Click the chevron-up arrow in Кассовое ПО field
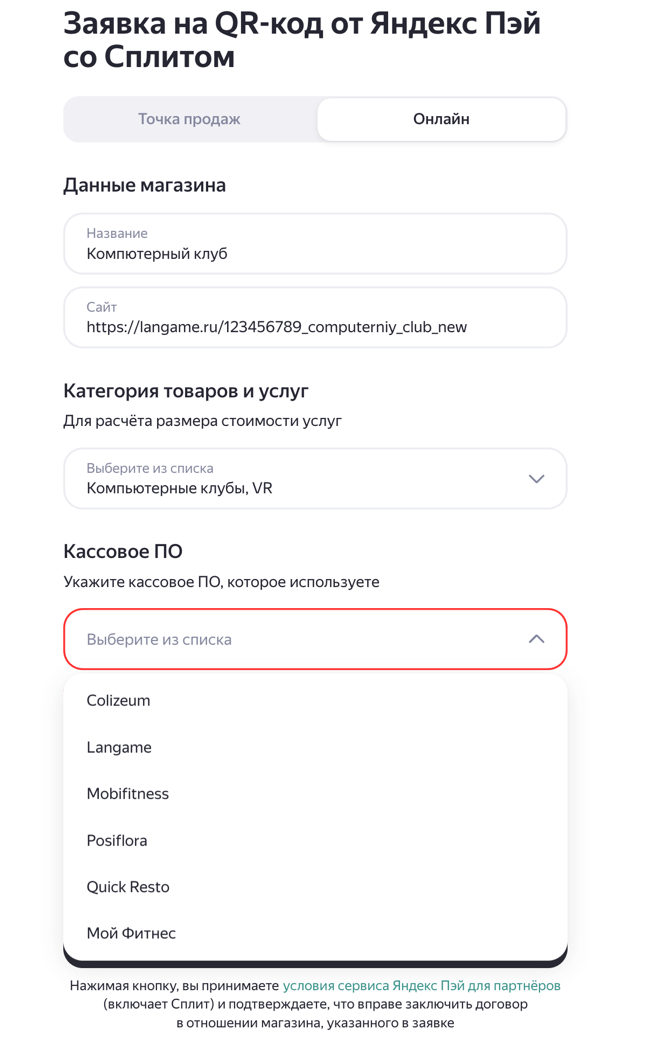647x1047 pixels. (536, 639)
